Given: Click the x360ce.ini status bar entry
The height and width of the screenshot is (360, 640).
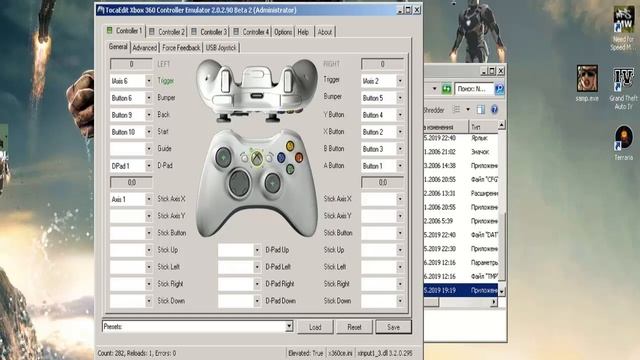Looking at the screenshot, I should (x=340, y=353).
